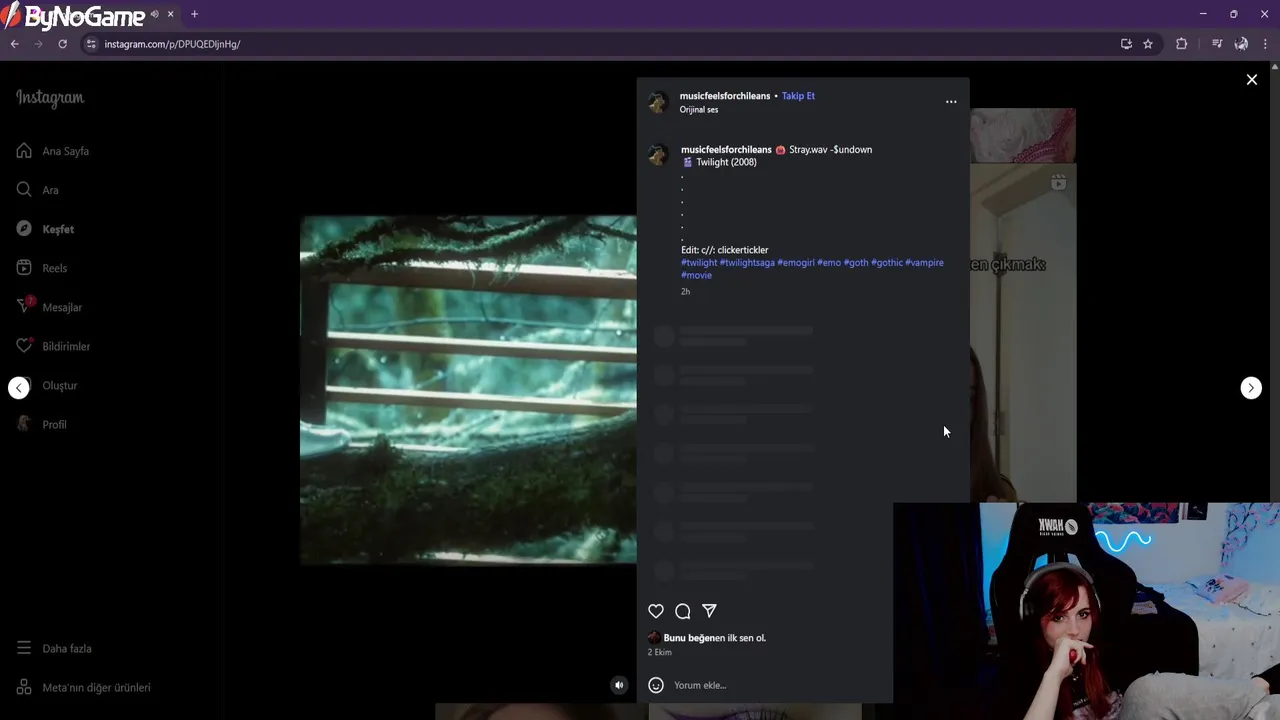Click the #movie hashtag
1280x720 pixels.
pos(697,276)
